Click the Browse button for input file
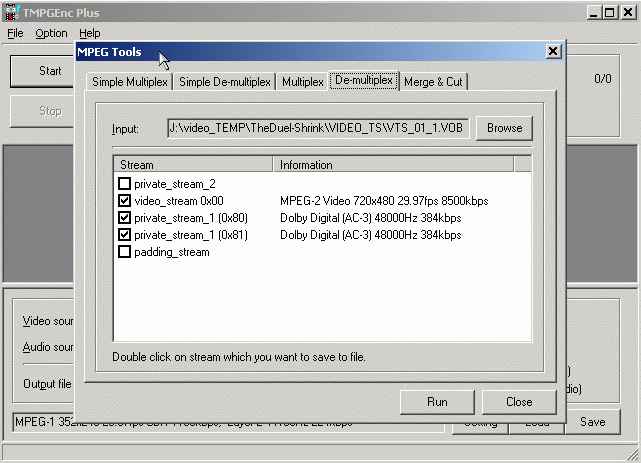641x463 pixels. pos(504,128)
